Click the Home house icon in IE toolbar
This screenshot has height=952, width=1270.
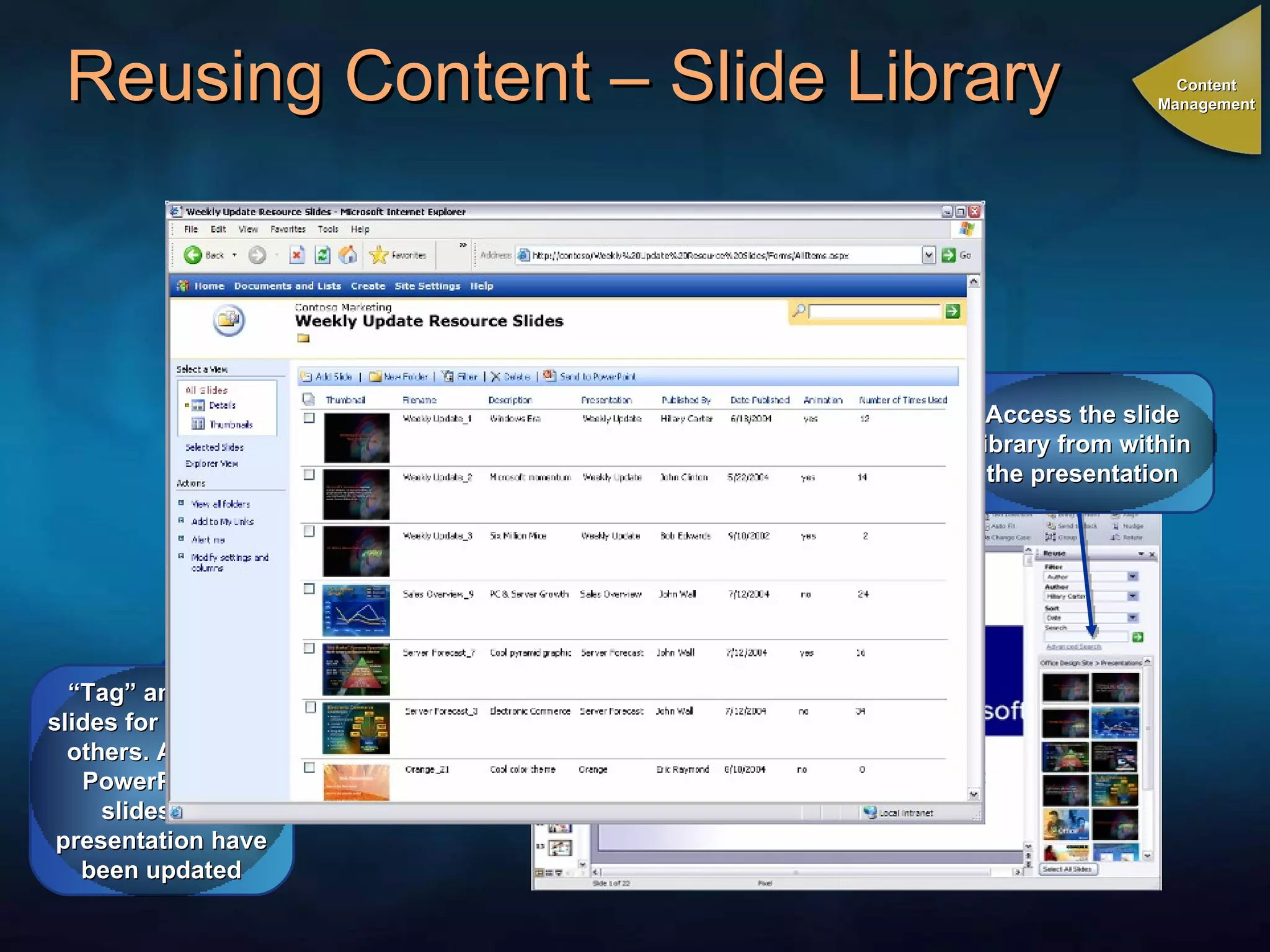pos(348,255)
